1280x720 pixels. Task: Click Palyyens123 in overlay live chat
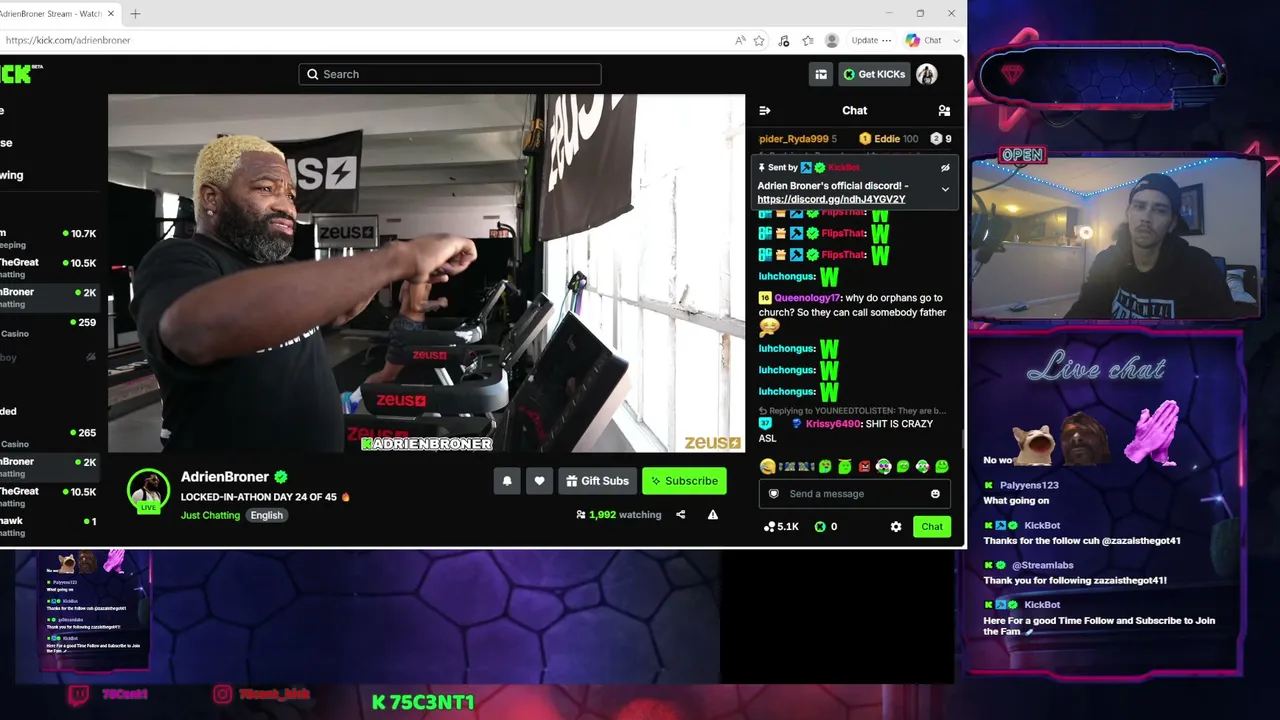pyautogui.click(x=1029, y=485)
